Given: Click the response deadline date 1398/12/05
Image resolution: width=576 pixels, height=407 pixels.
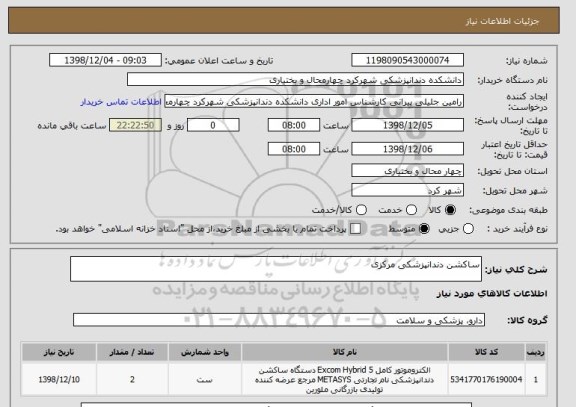Looking at the screenshot, I should [x=407, y=125].
